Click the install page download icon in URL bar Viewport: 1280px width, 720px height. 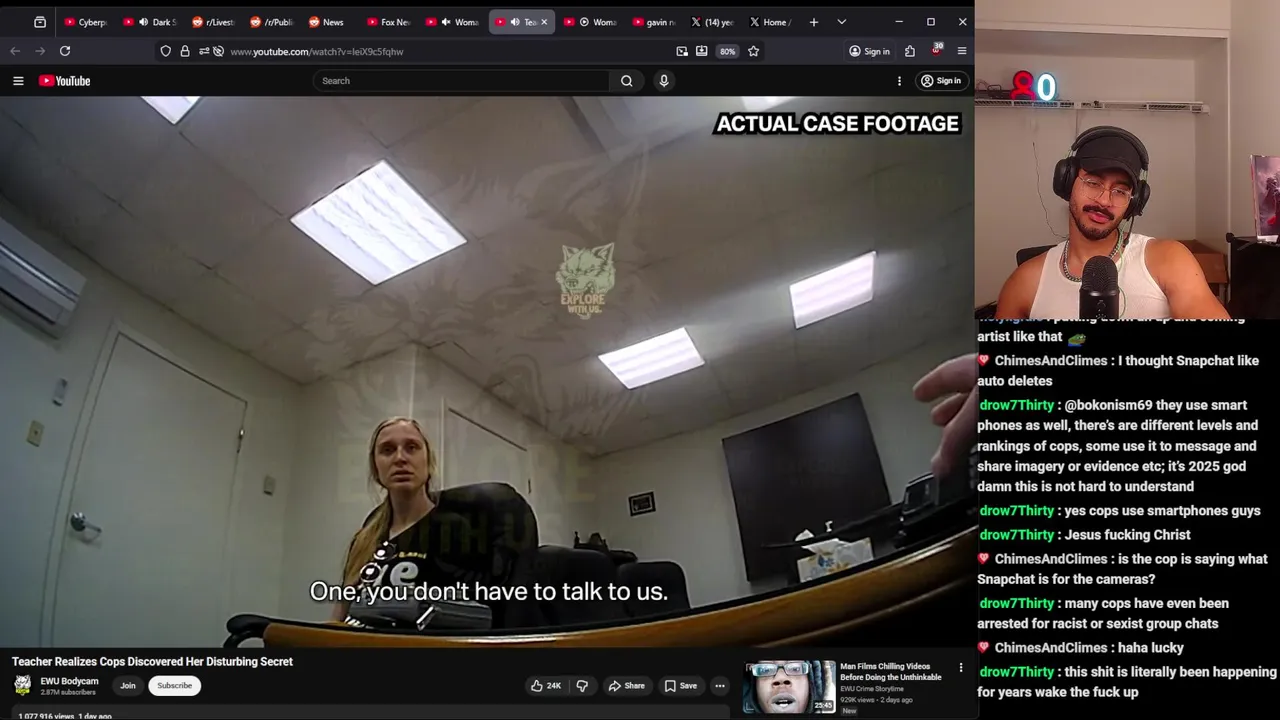click(x=702, y=51)
